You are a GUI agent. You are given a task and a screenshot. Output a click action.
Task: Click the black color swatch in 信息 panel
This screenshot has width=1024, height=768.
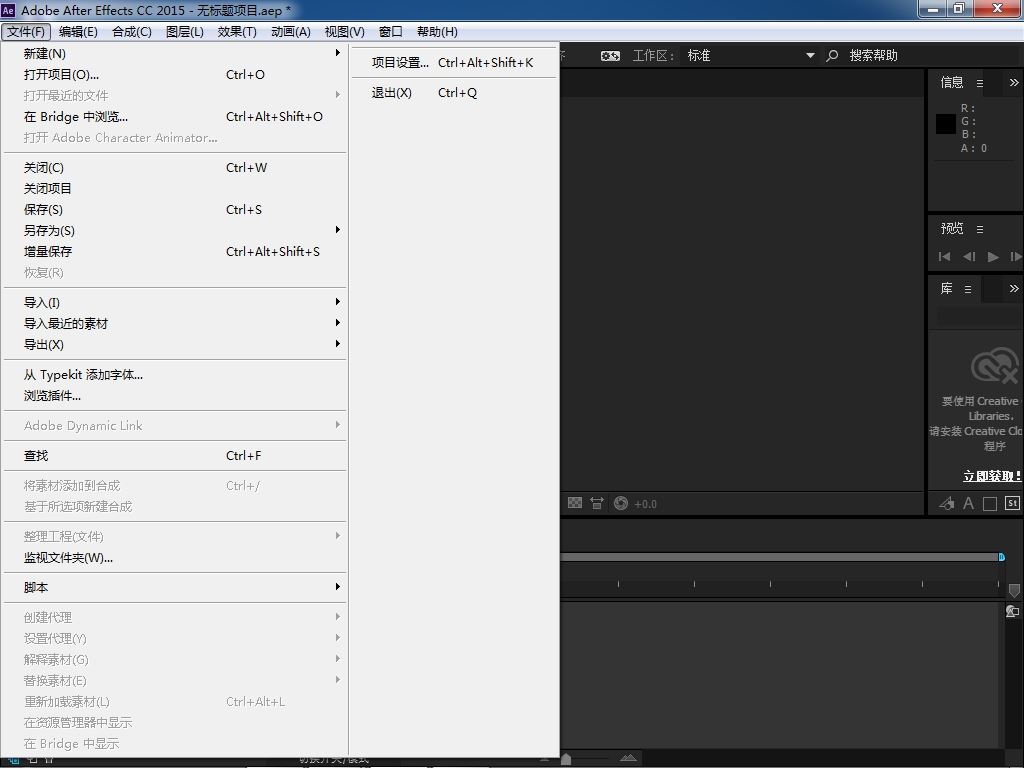pos(946,124)
